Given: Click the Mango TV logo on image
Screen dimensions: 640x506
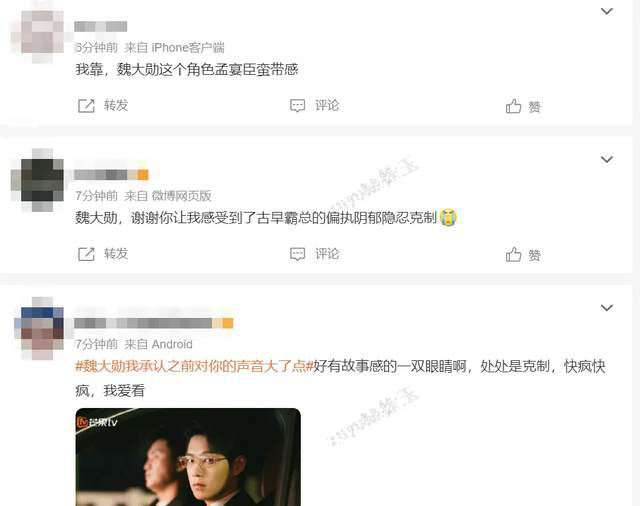Looking at the screenshot, I should pos(97,422).
